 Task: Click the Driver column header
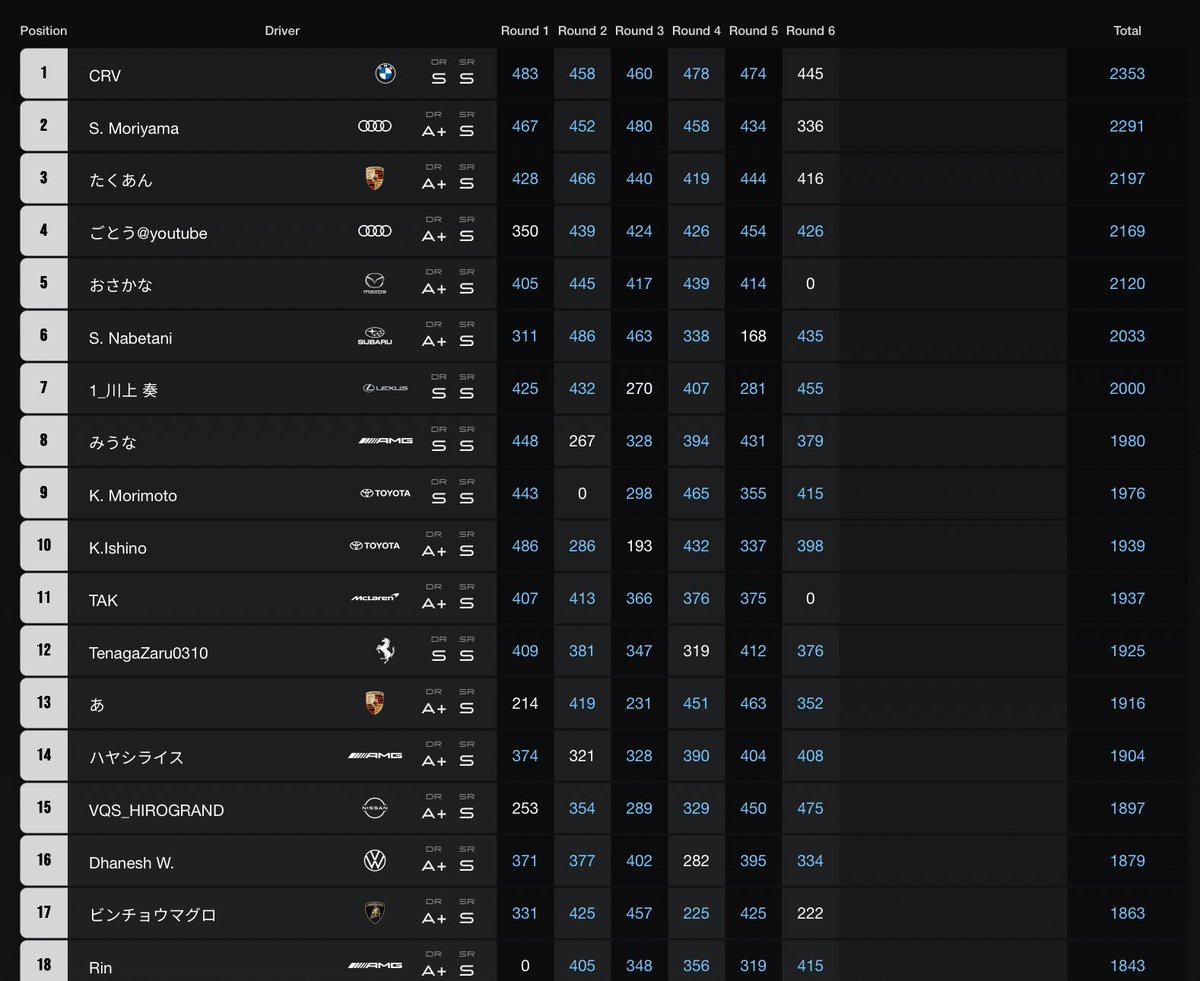pyautogui.click(x=282, y=31)
